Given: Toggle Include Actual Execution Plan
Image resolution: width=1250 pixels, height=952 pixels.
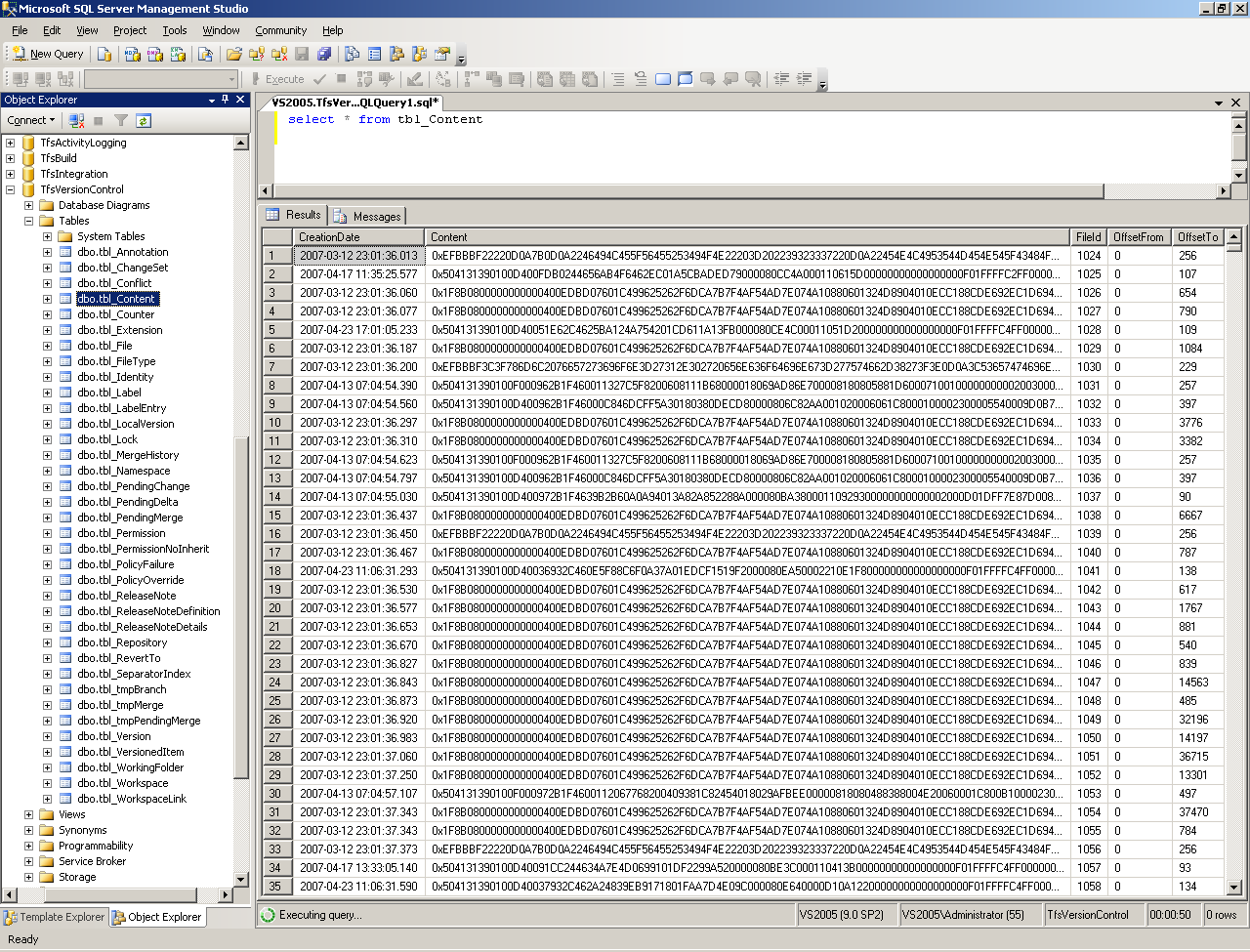Looking at the screenshot, I should point(472,79).
